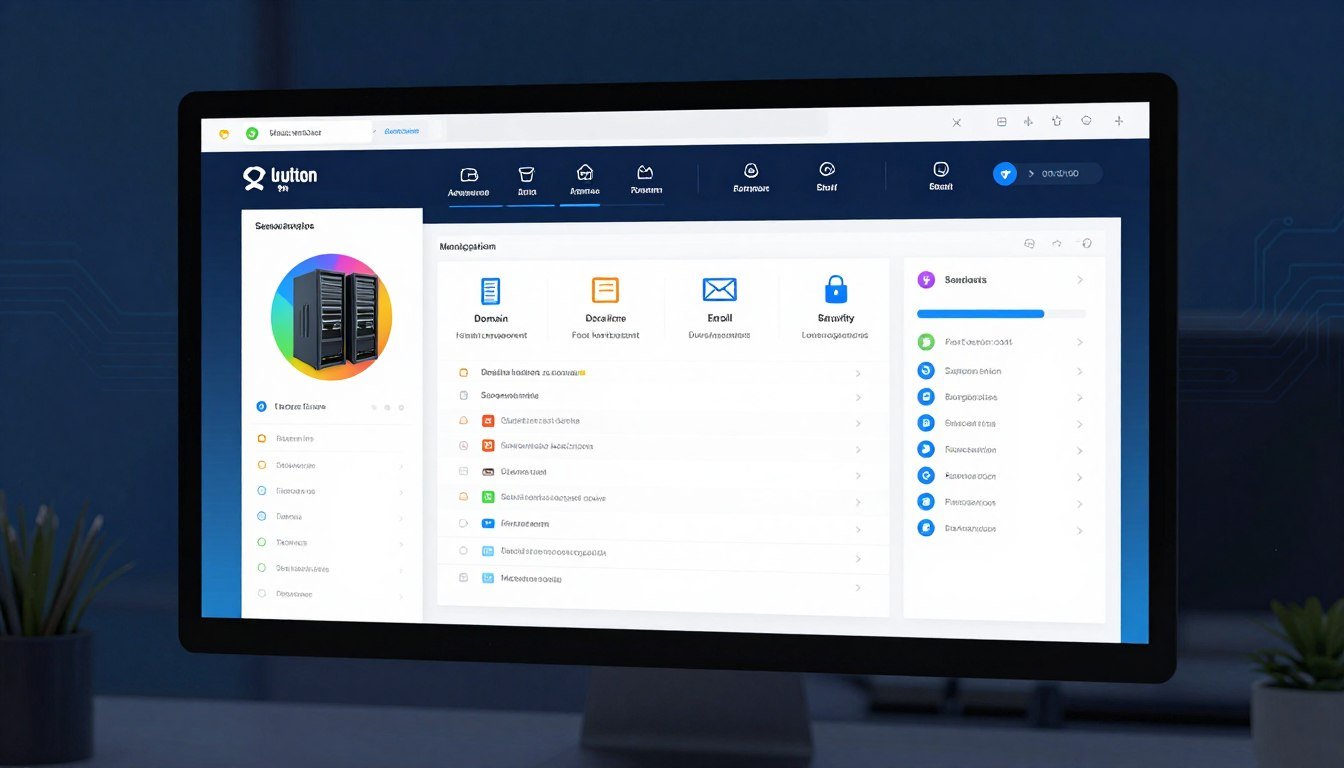This screenshot has height=768, width=1344.
Task: Click the blue progress bar in right panel
Action: (x=980, y=314)
